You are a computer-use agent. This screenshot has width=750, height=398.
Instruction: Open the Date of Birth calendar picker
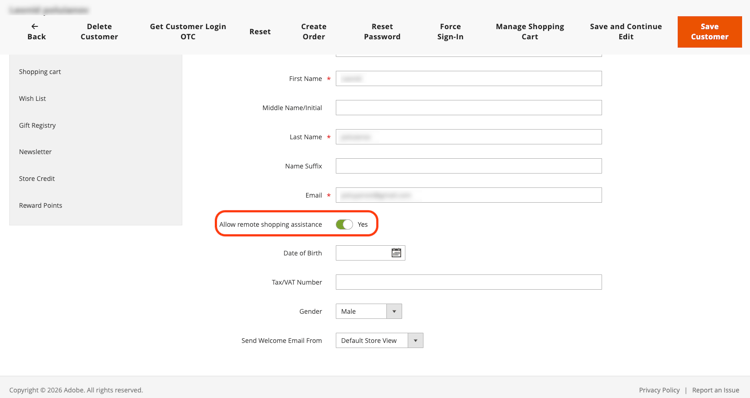point(396,253)
